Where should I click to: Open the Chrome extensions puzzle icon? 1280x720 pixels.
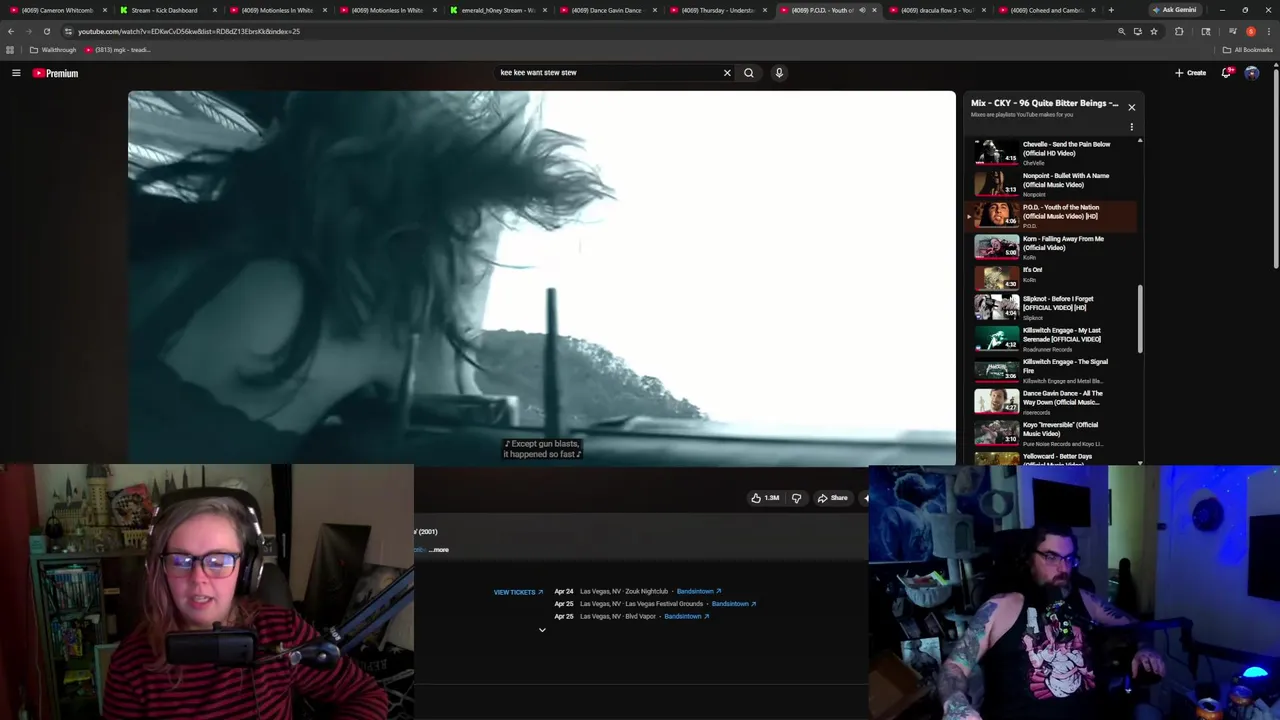(1179, 31)
